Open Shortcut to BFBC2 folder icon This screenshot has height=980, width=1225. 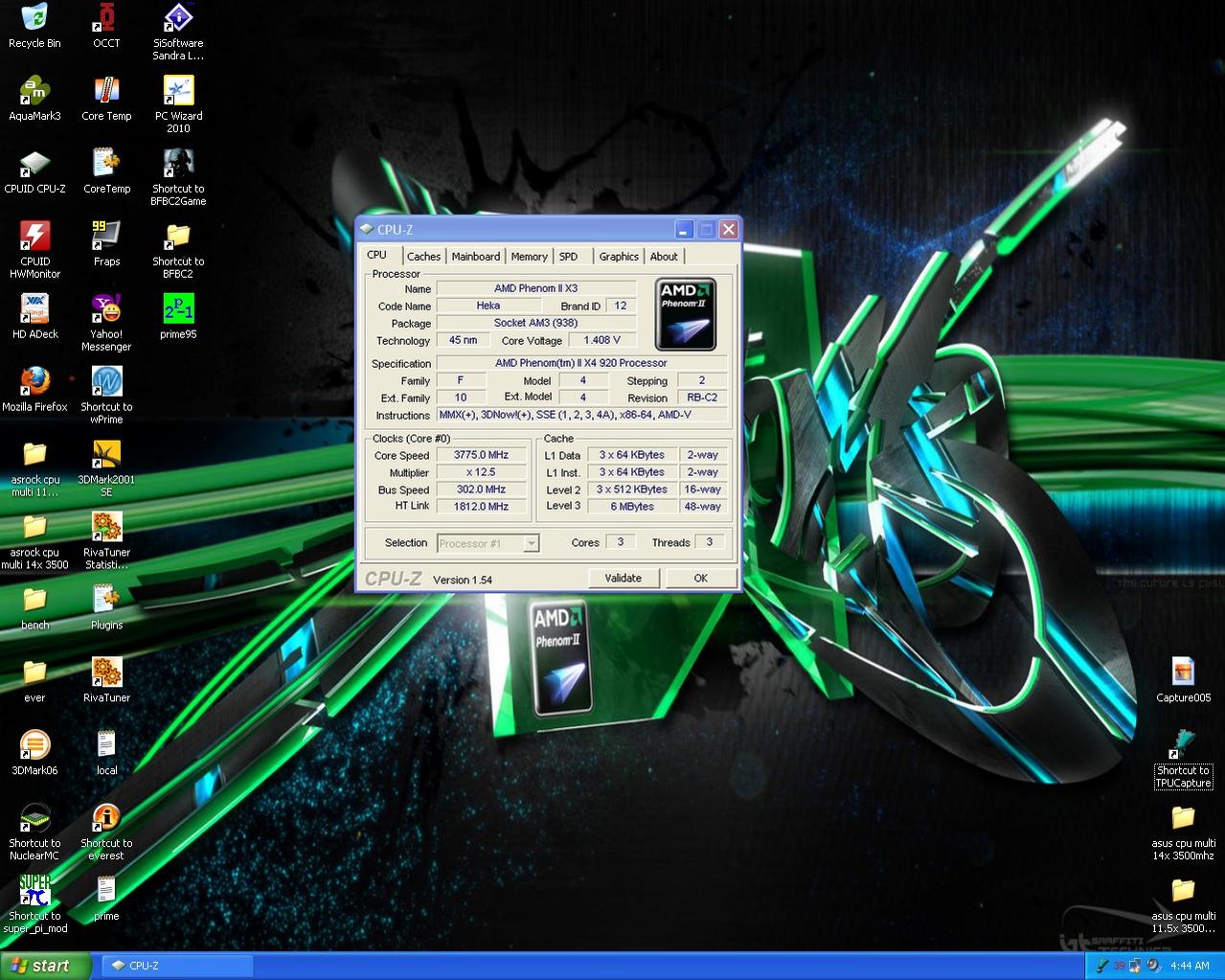[x=178, y=250]
